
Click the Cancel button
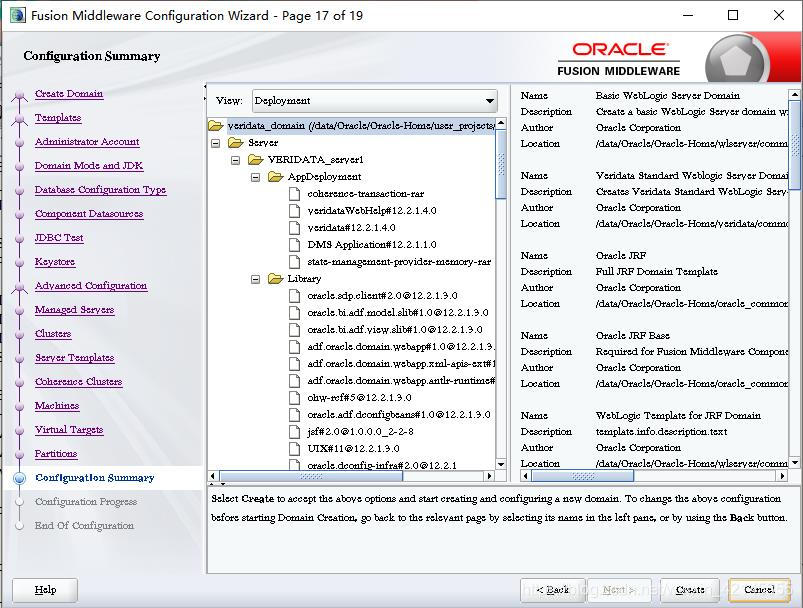(759, 590)
